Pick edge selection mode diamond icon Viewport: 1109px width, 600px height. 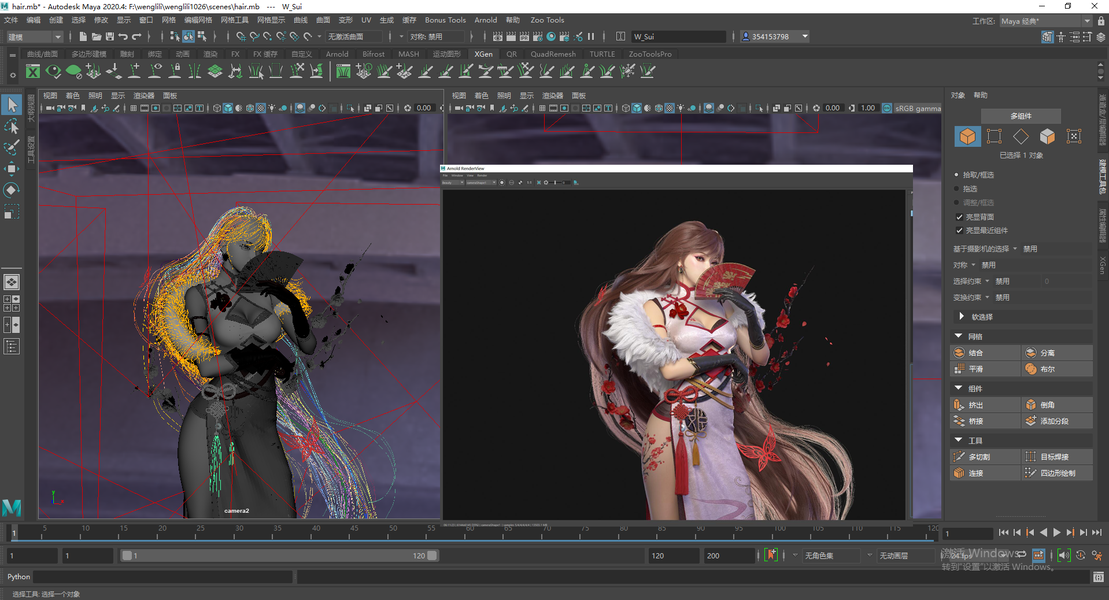[1021, 136]
